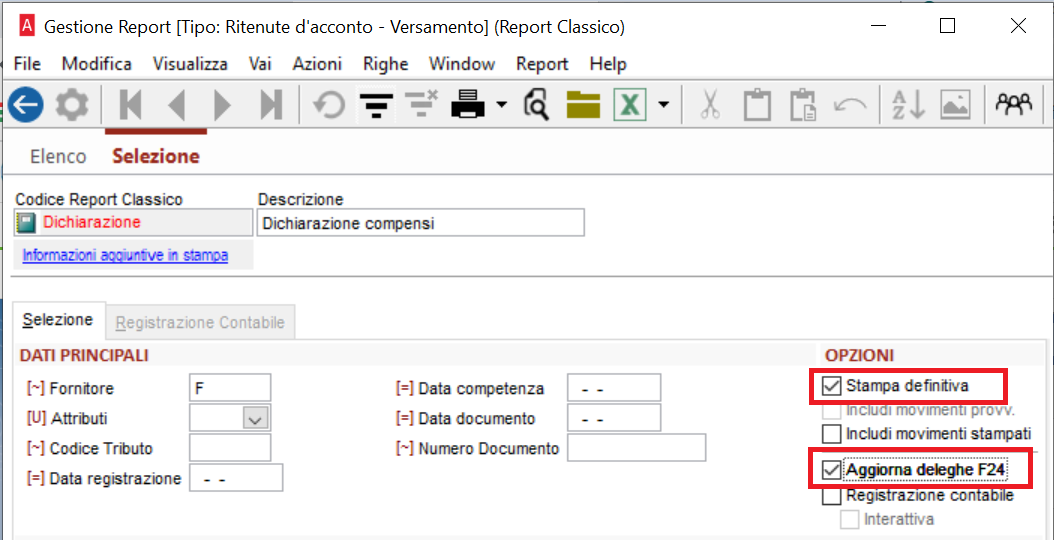1054x540 pixels.
Task: Click the cut scissors icon
Action: (x=709, y=105)
